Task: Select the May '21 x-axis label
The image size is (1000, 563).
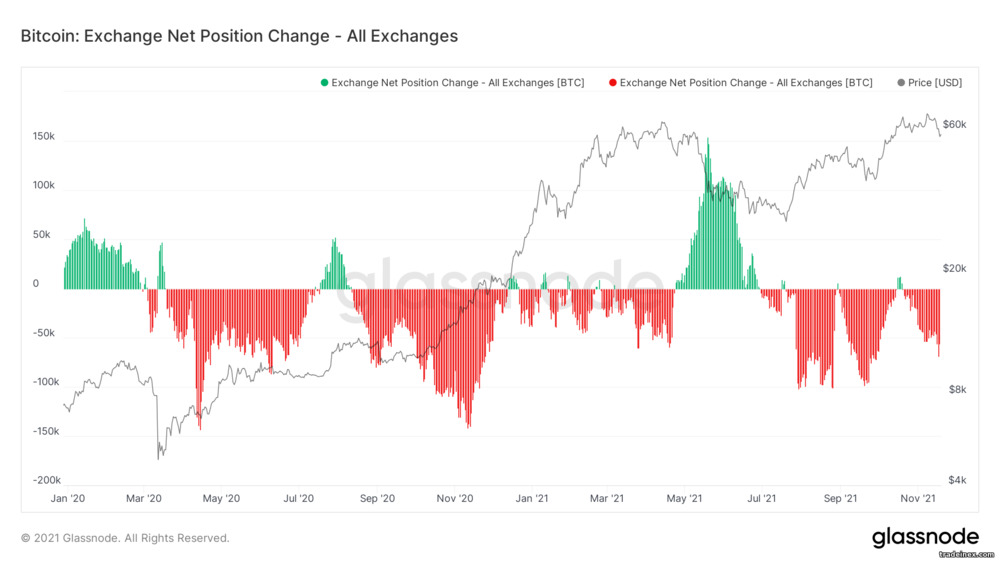Action: coord(684,498)
